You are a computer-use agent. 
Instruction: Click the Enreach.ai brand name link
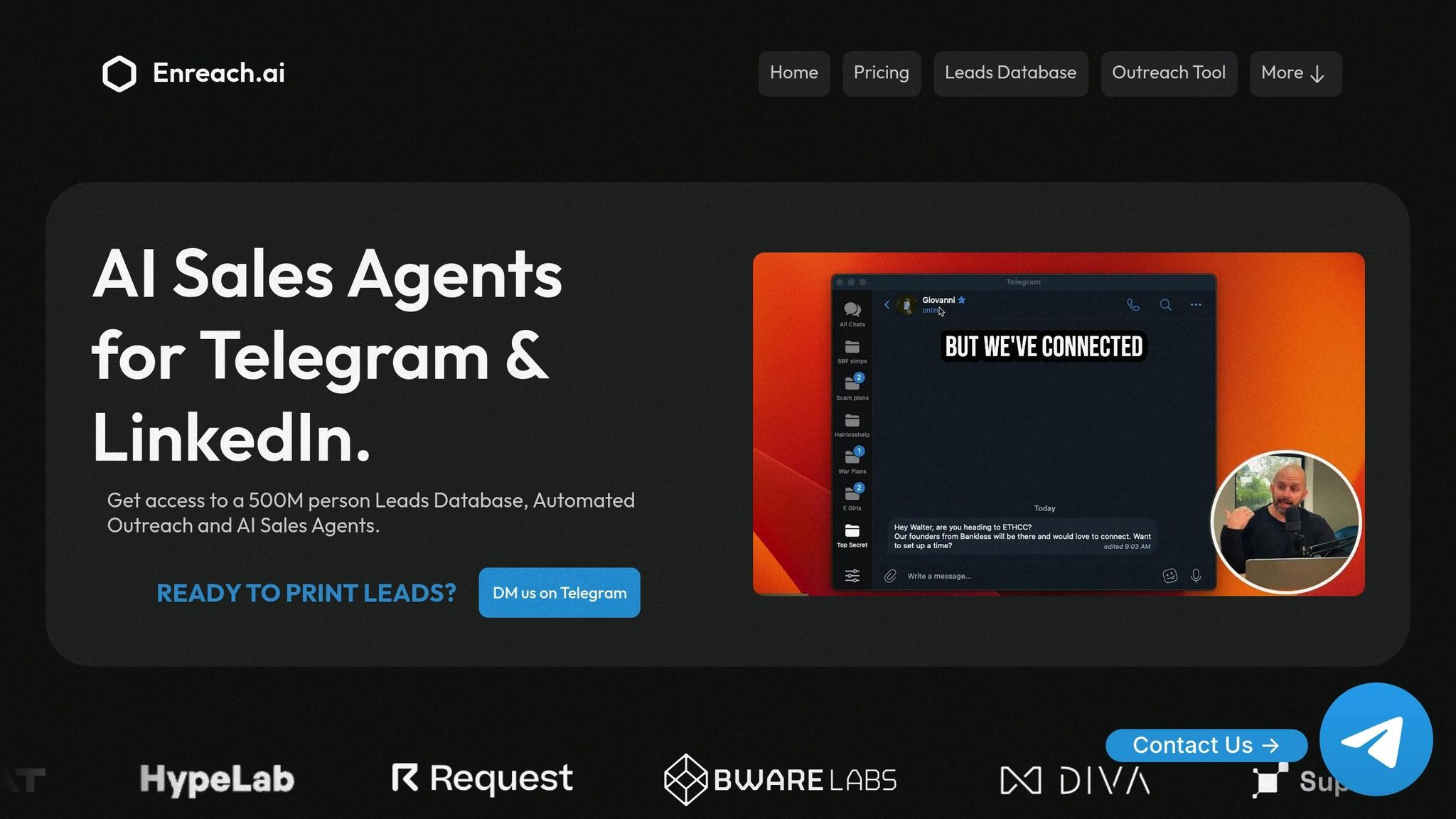(219, 73)
